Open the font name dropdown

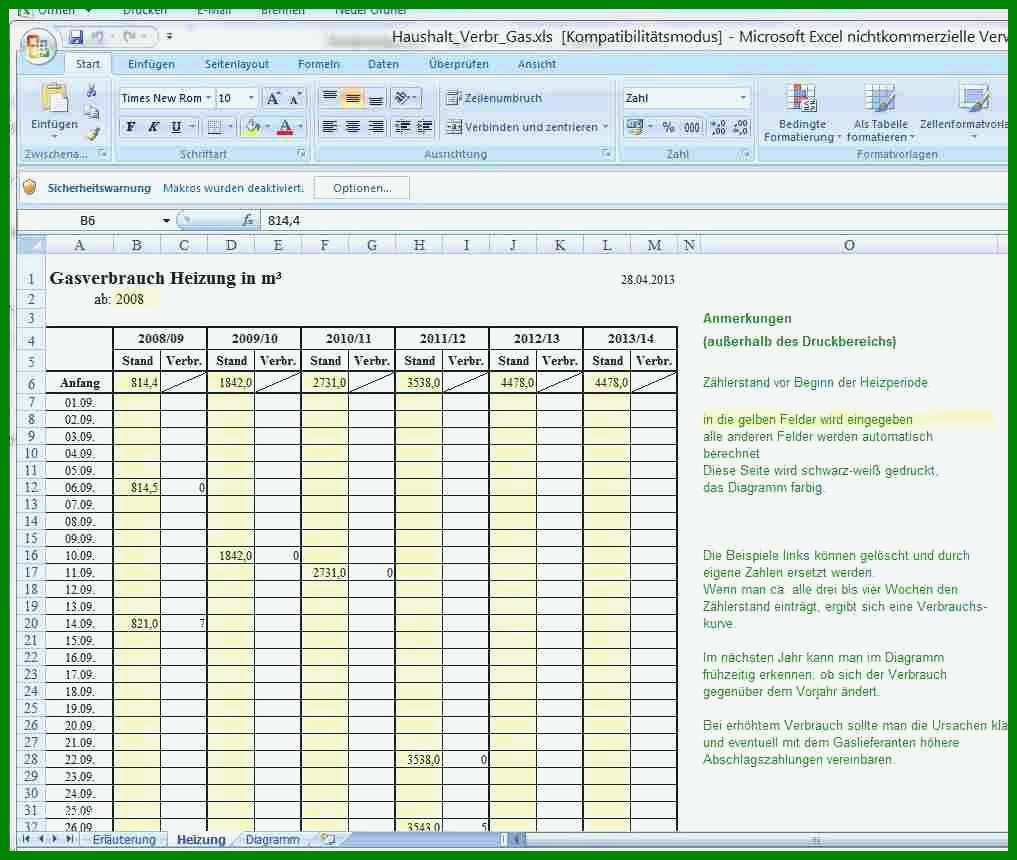click(x=208, y=98)
